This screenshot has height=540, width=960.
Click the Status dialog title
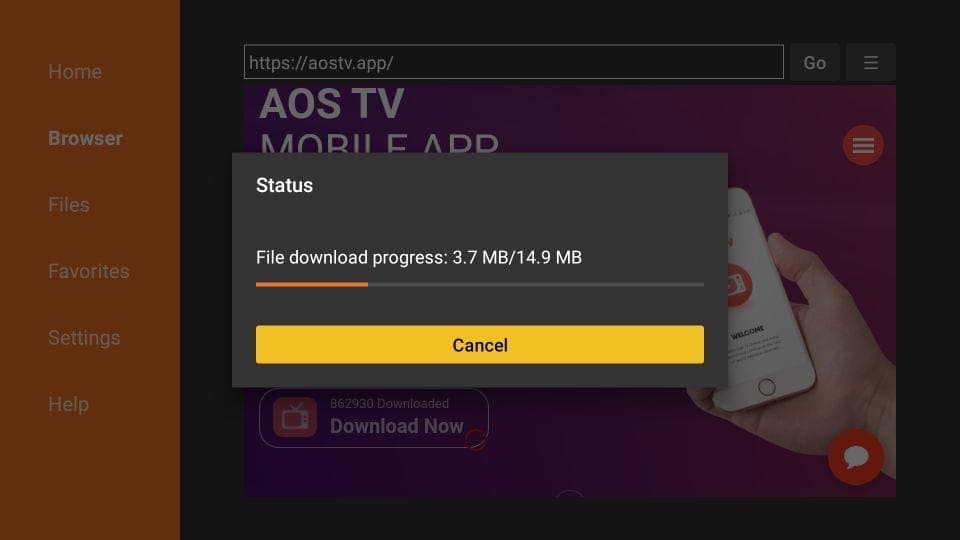pyautogui.click(x=284, y=186)
